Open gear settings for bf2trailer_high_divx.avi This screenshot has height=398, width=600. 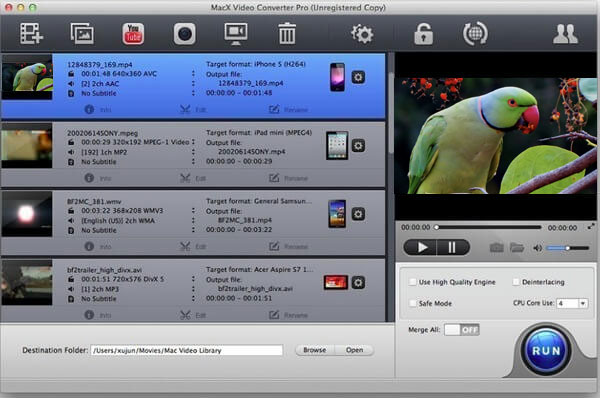click(358, 283)
